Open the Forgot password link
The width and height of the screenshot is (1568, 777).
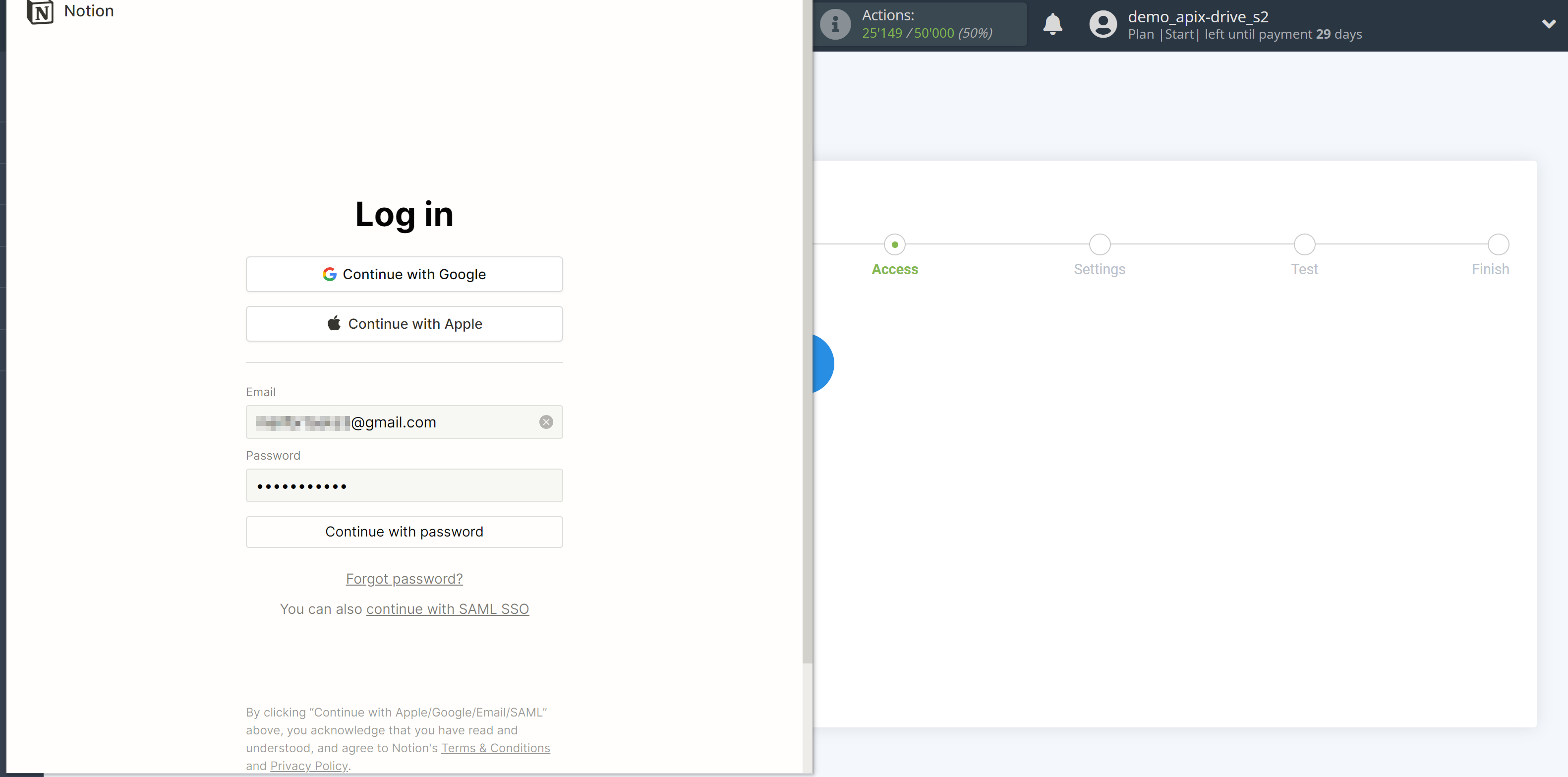404,579
